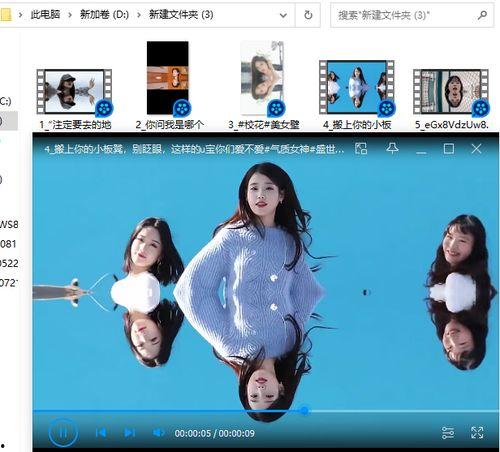Refresh the Explorer folder view
Image resolution: width=500 pixels, height=452 pixels.
click(308, 15)
